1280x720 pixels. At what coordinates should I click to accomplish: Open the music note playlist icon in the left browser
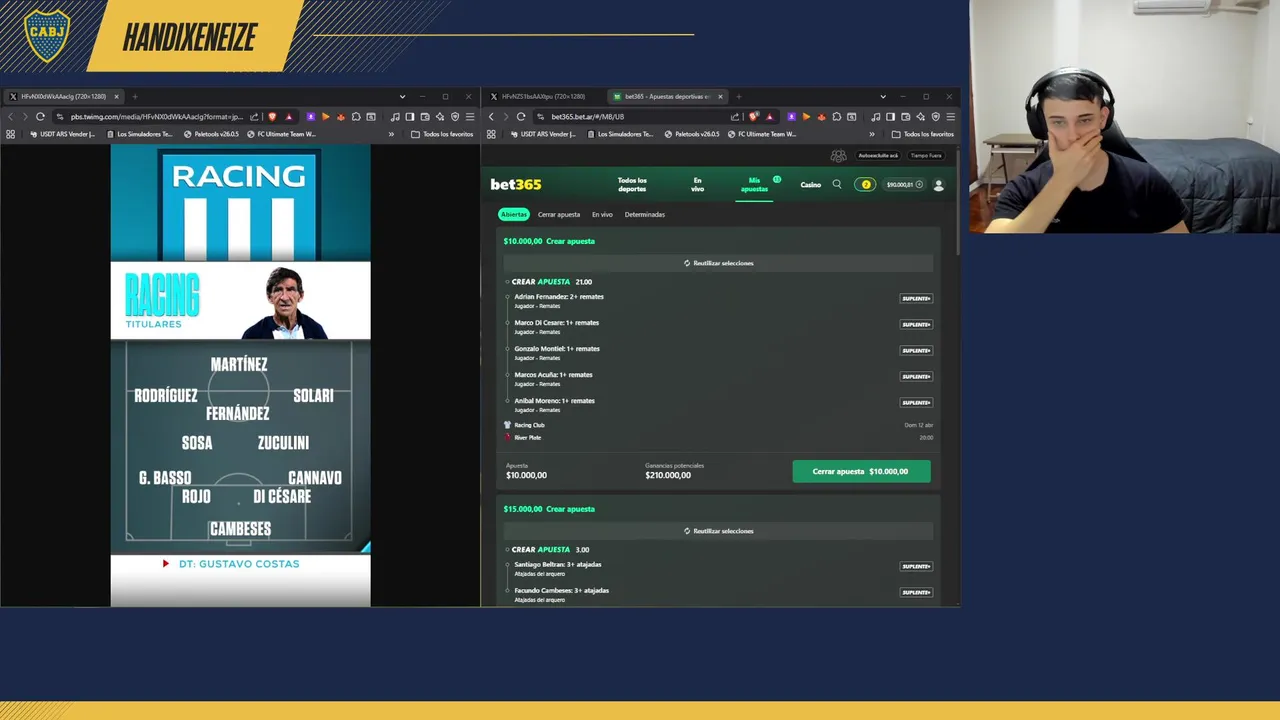395,116
